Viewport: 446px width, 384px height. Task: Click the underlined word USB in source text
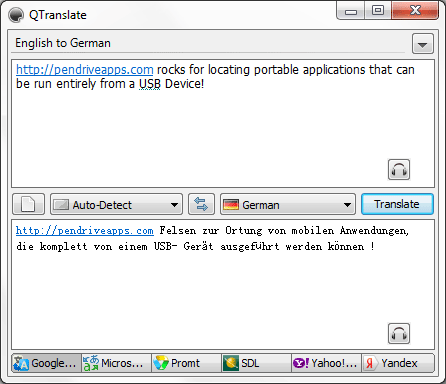pos(150,84)
